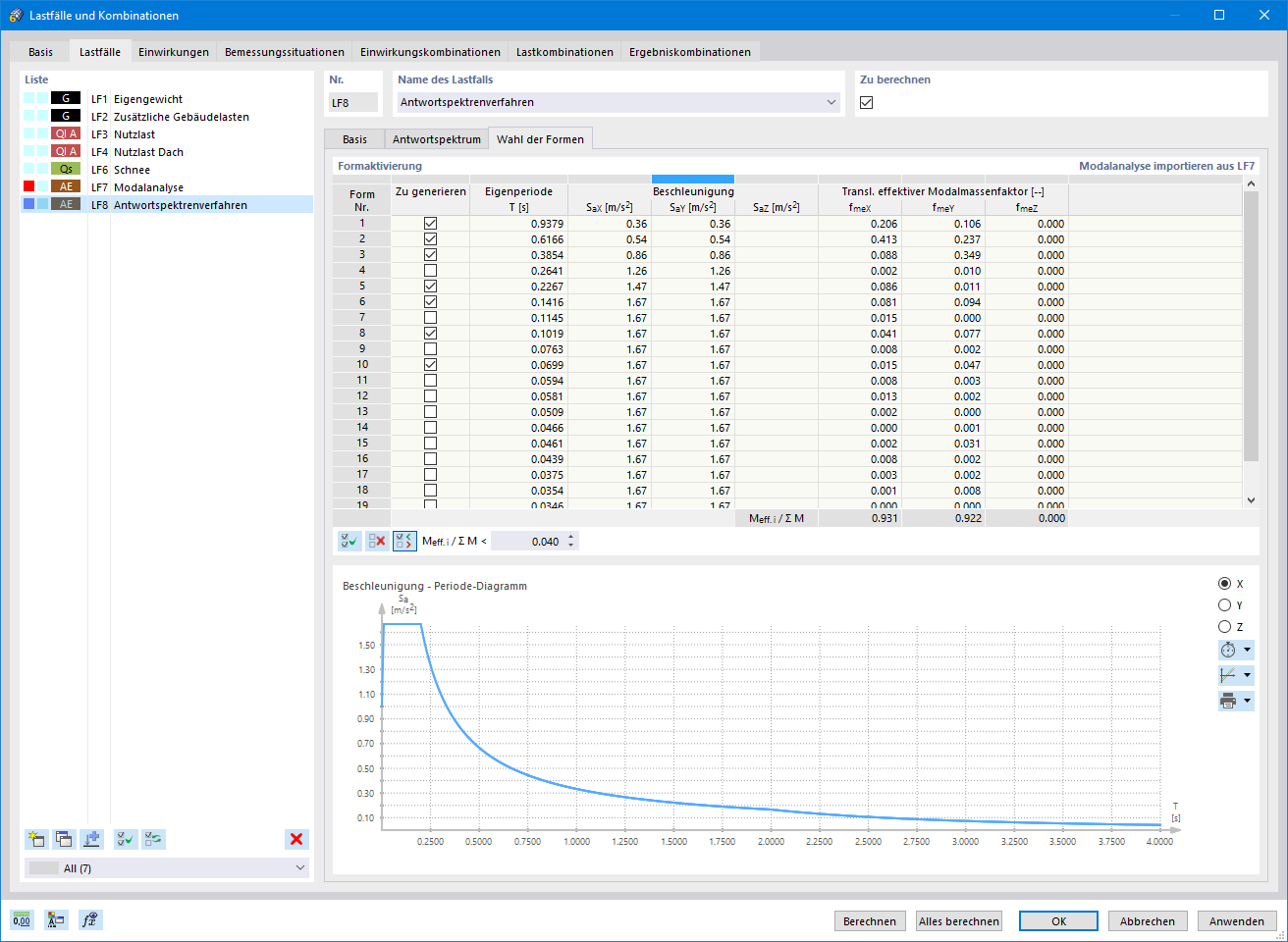The height and width of the screenshot is (942, 1288).
Task: Click blue color swatch of LF8
Action: coord(29,204)
